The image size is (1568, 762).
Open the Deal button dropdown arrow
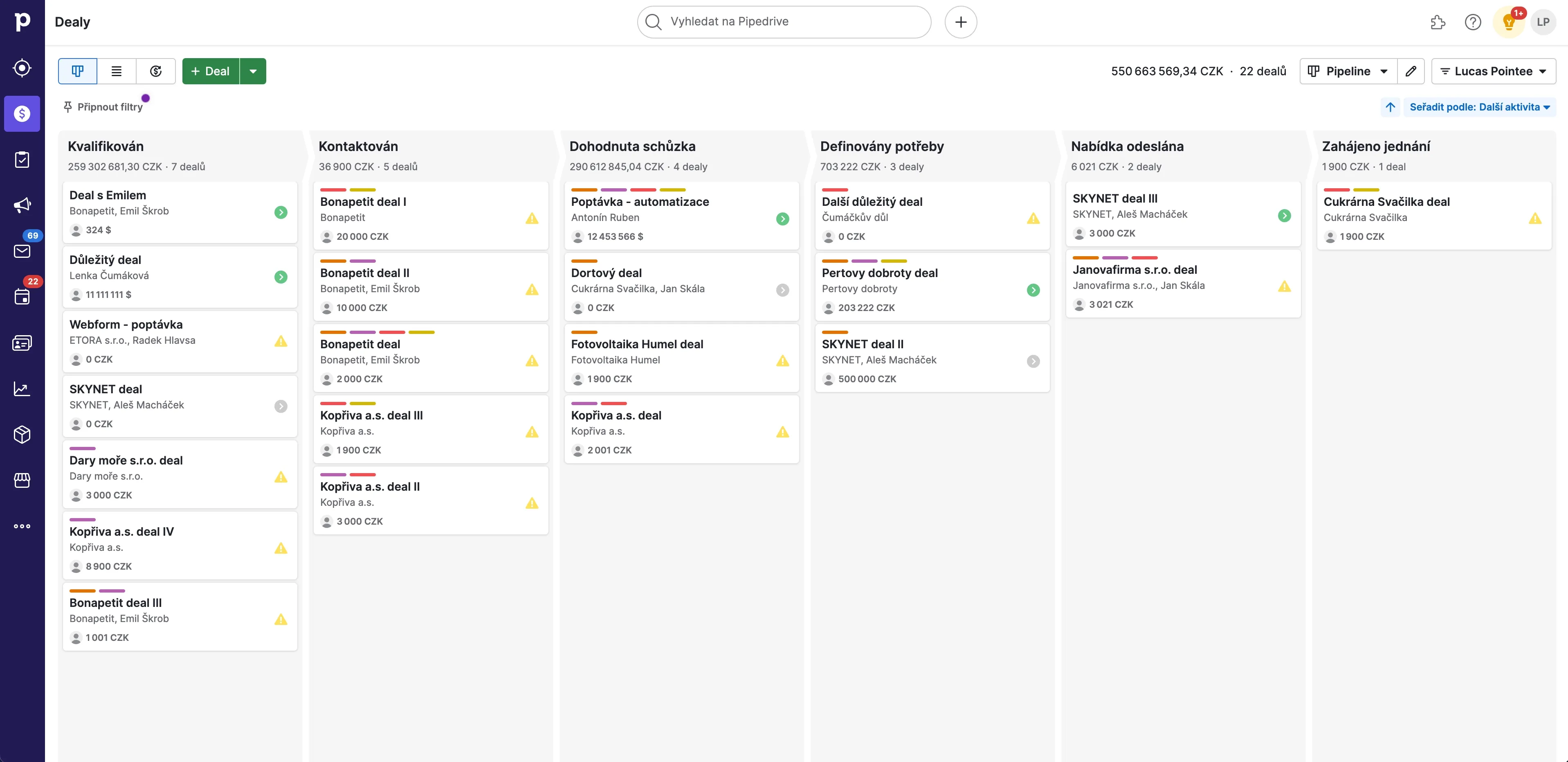click(x=253, y=71)
